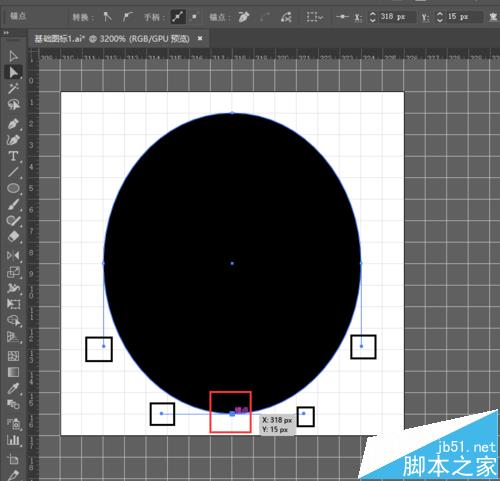Select the Line Segment tool
The height and width of the screenshot is (481, 500).
[x=13, y=172]
